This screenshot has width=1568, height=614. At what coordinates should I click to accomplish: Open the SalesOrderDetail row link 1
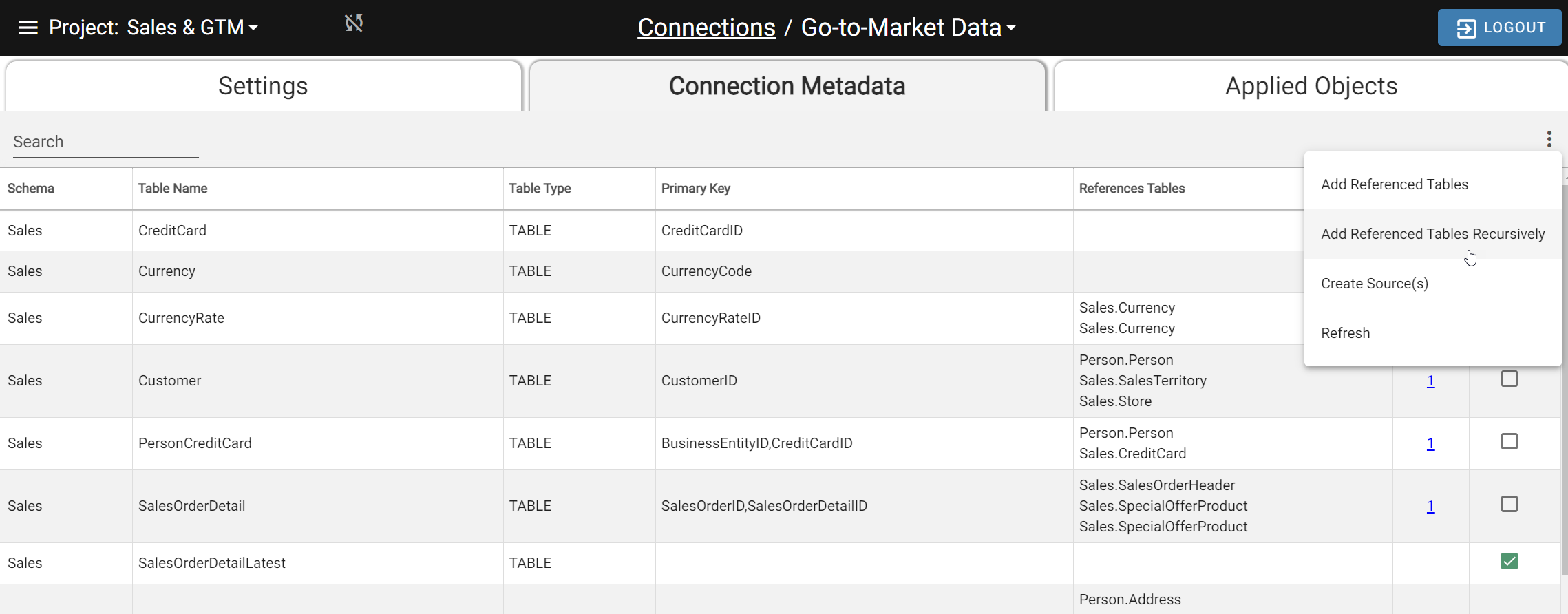(x=1430, y=506)
